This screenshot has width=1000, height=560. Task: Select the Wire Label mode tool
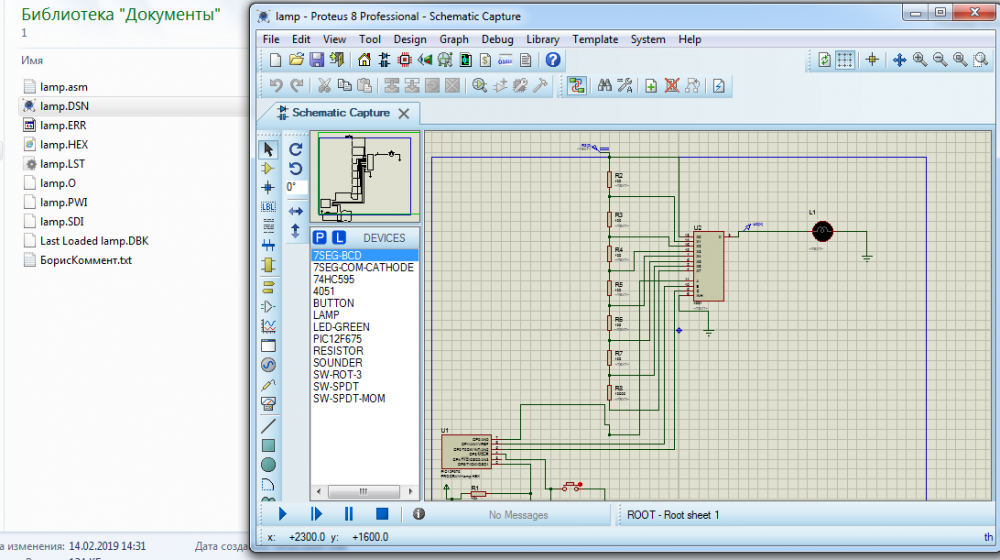268,206
